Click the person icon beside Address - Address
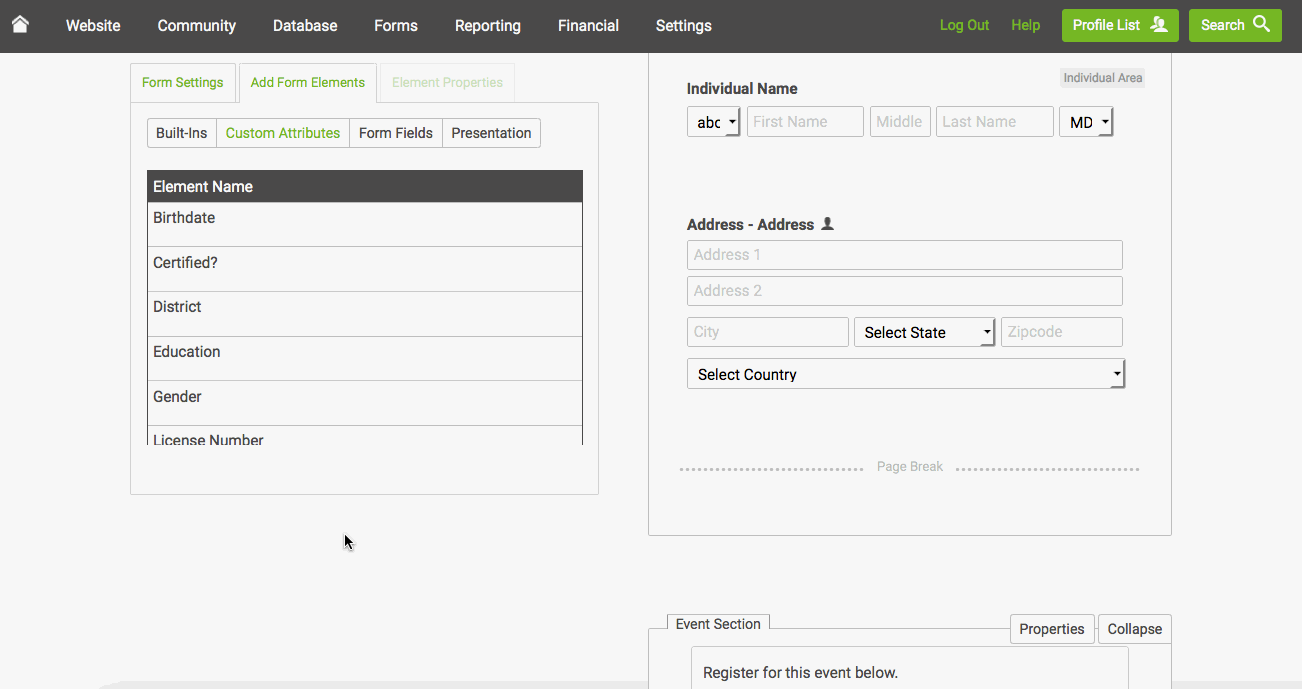 tap(827, 223)
